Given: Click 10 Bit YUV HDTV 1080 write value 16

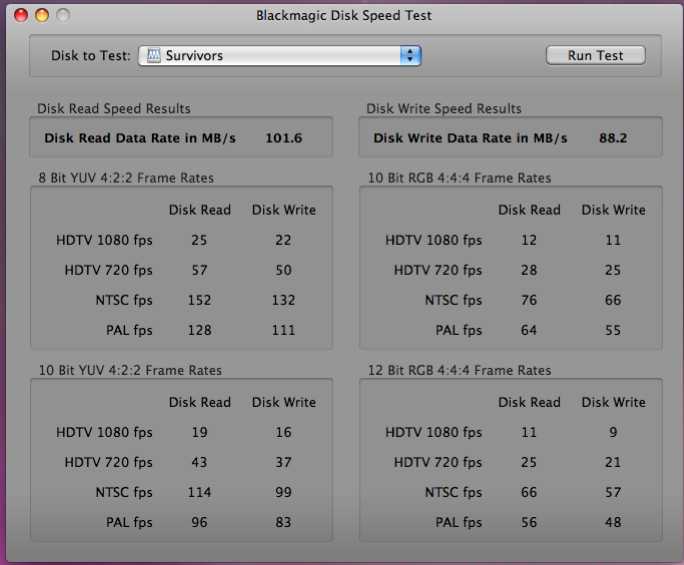Looking at the screenshot, I should [283, 432].
